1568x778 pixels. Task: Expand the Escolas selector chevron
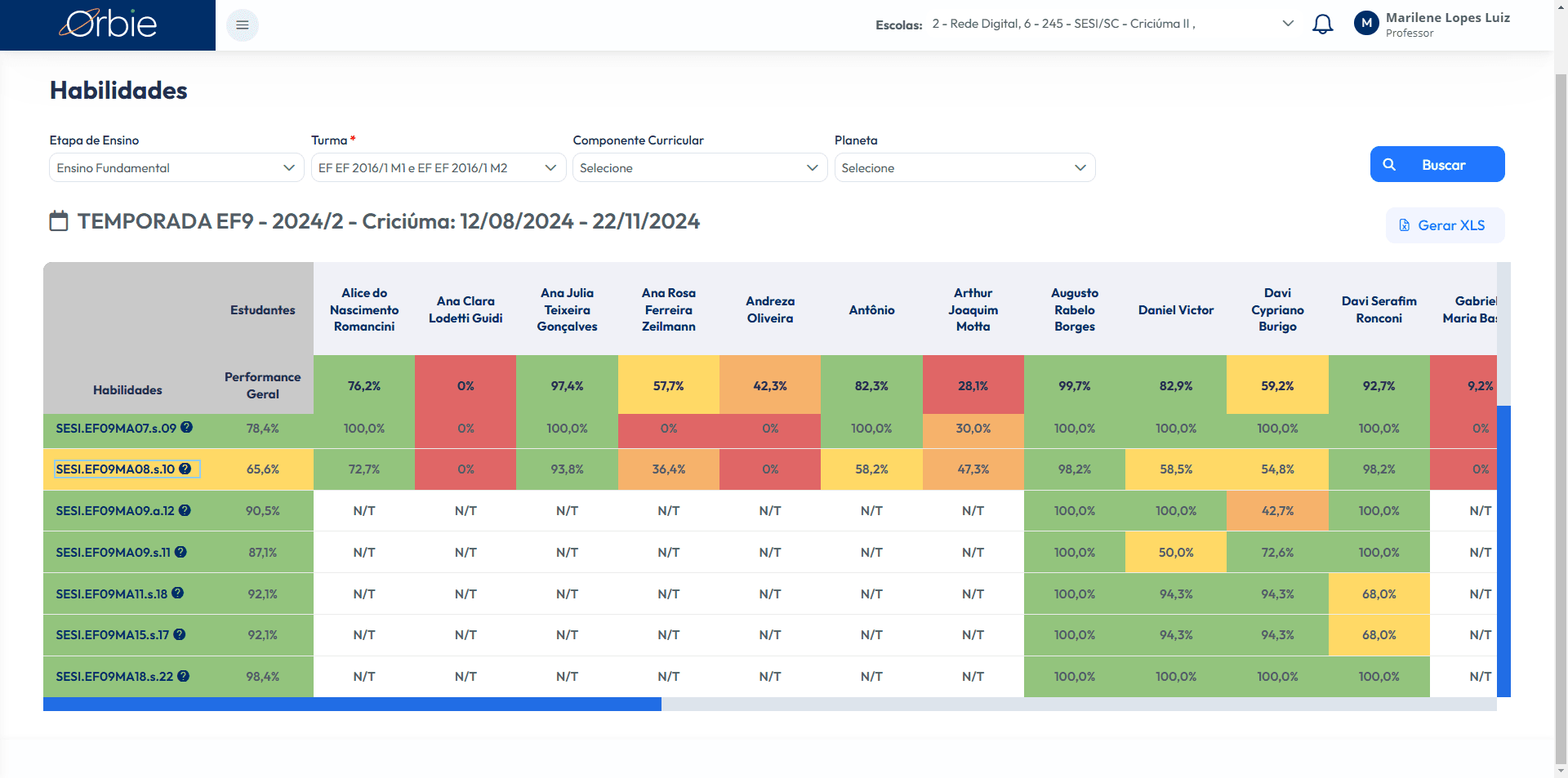1288,24
